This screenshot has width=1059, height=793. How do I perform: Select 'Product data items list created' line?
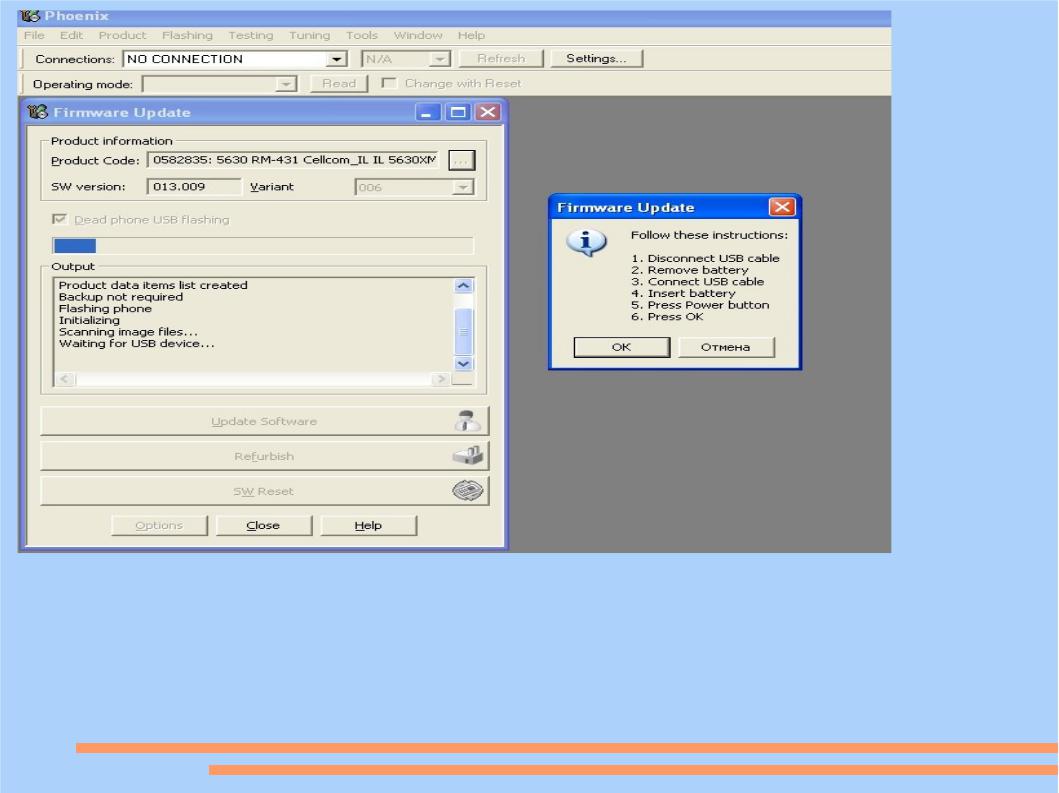pyautogui.click(x=153, y=285)
